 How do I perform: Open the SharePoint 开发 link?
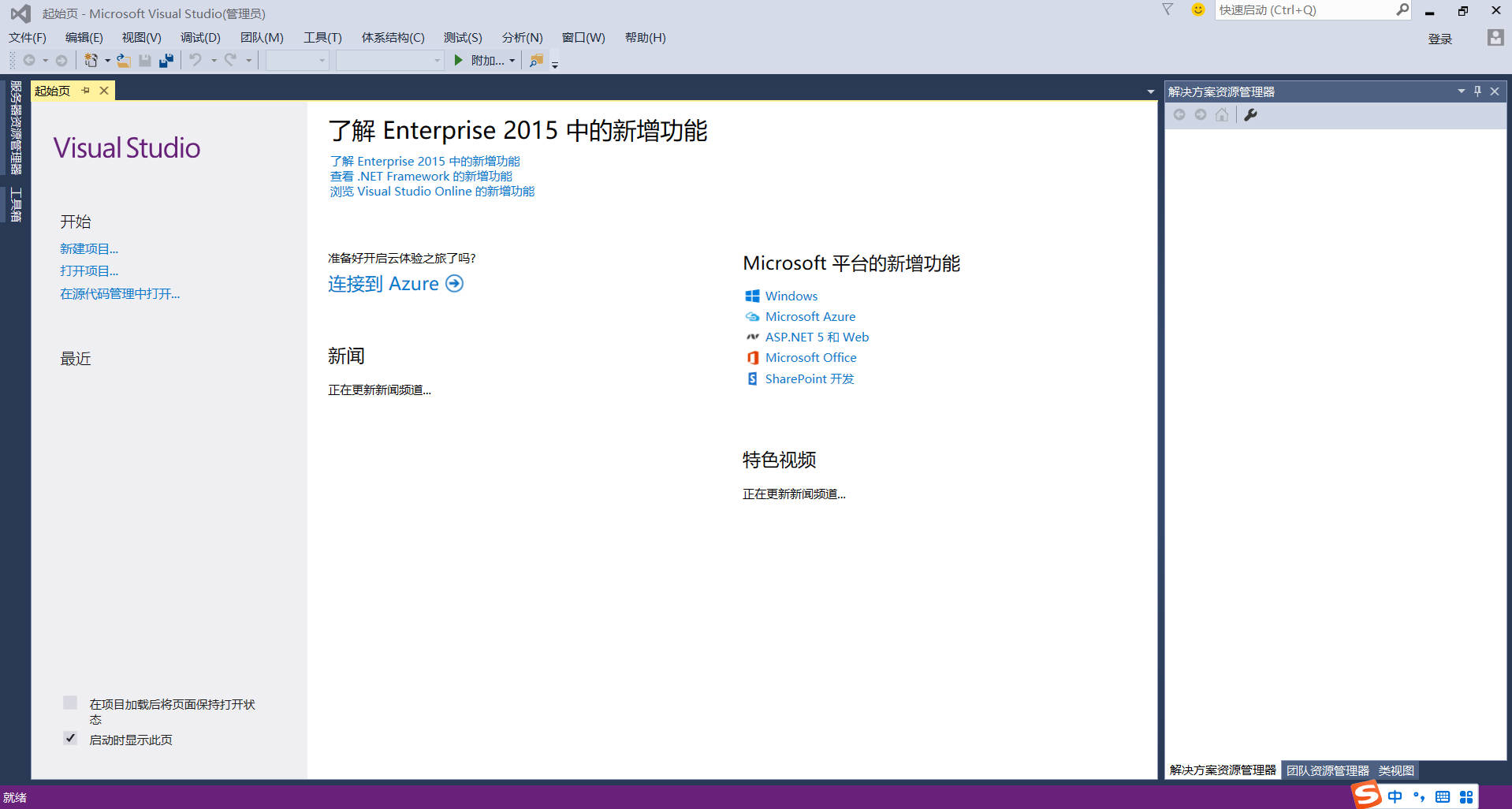point(810,378)
